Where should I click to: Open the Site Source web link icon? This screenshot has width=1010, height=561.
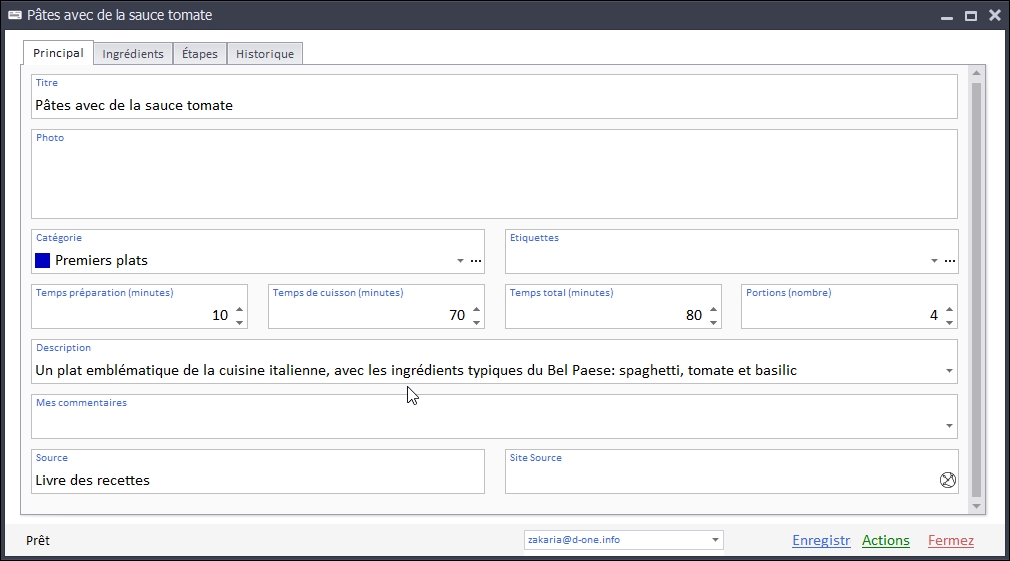click(948, 480)
